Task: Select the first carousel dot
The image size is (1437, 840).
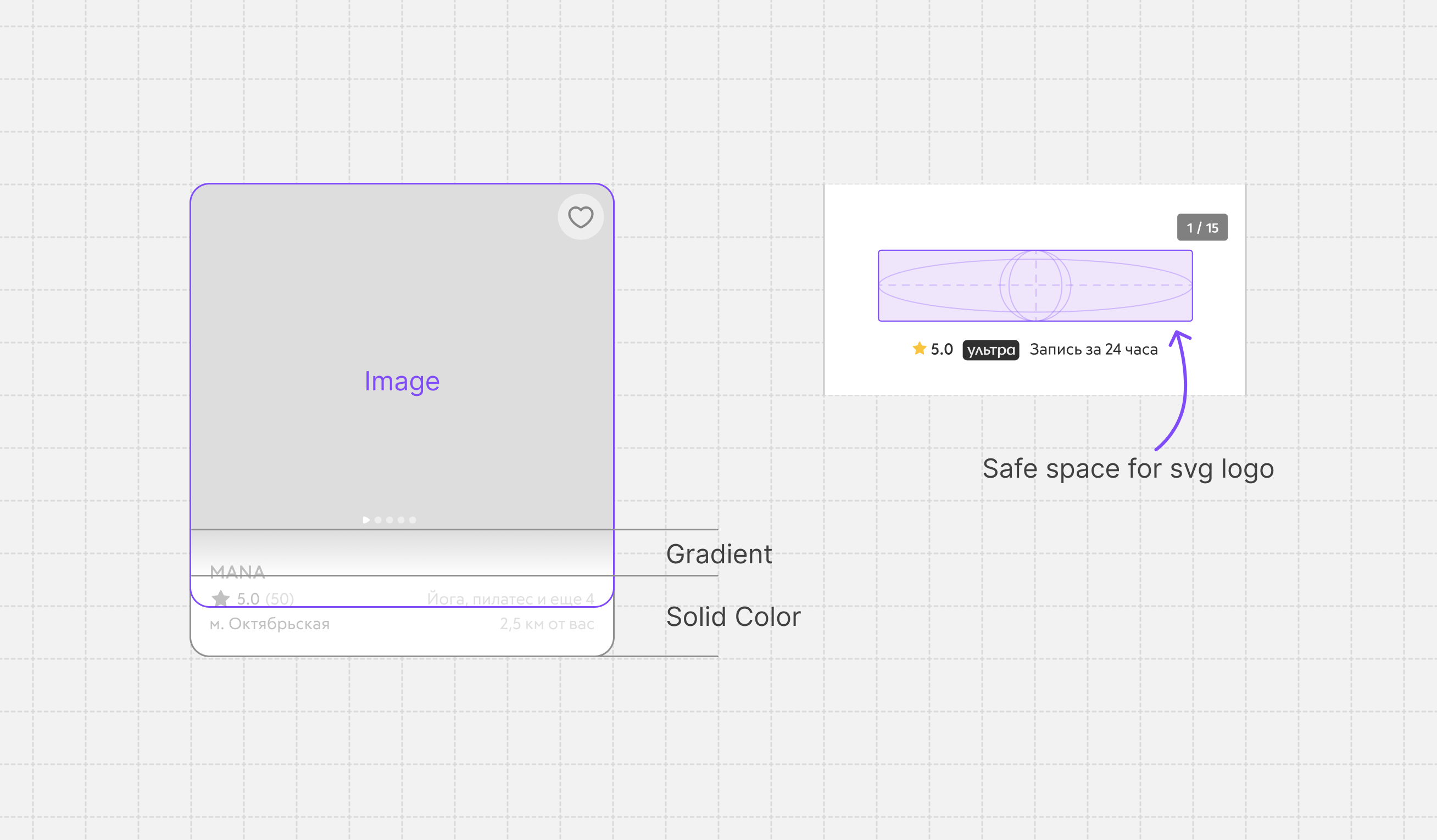Action: coord(377,519)
